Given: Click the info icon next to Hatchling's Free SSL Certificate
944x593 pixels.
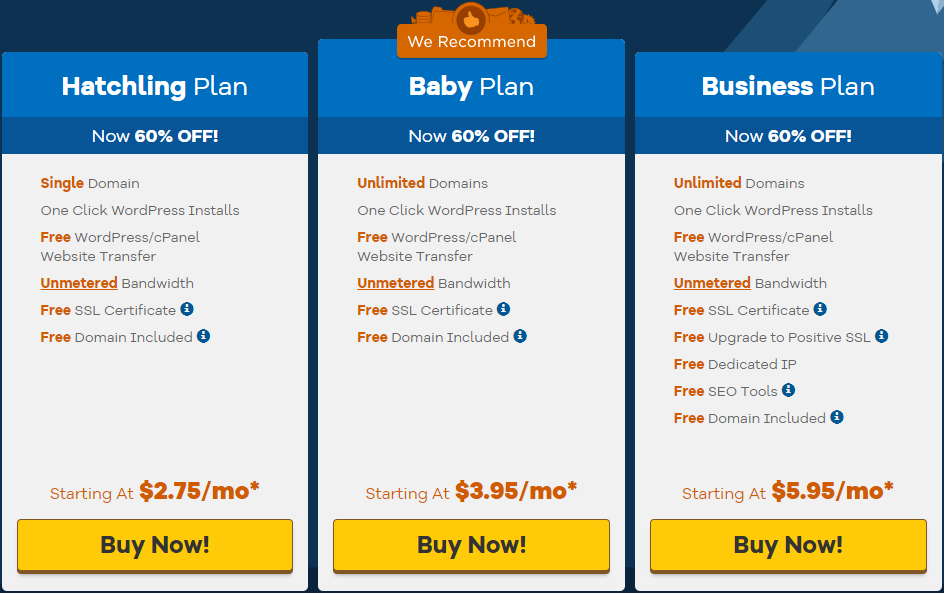Looking at the screenshot, I should click(186, 309).
